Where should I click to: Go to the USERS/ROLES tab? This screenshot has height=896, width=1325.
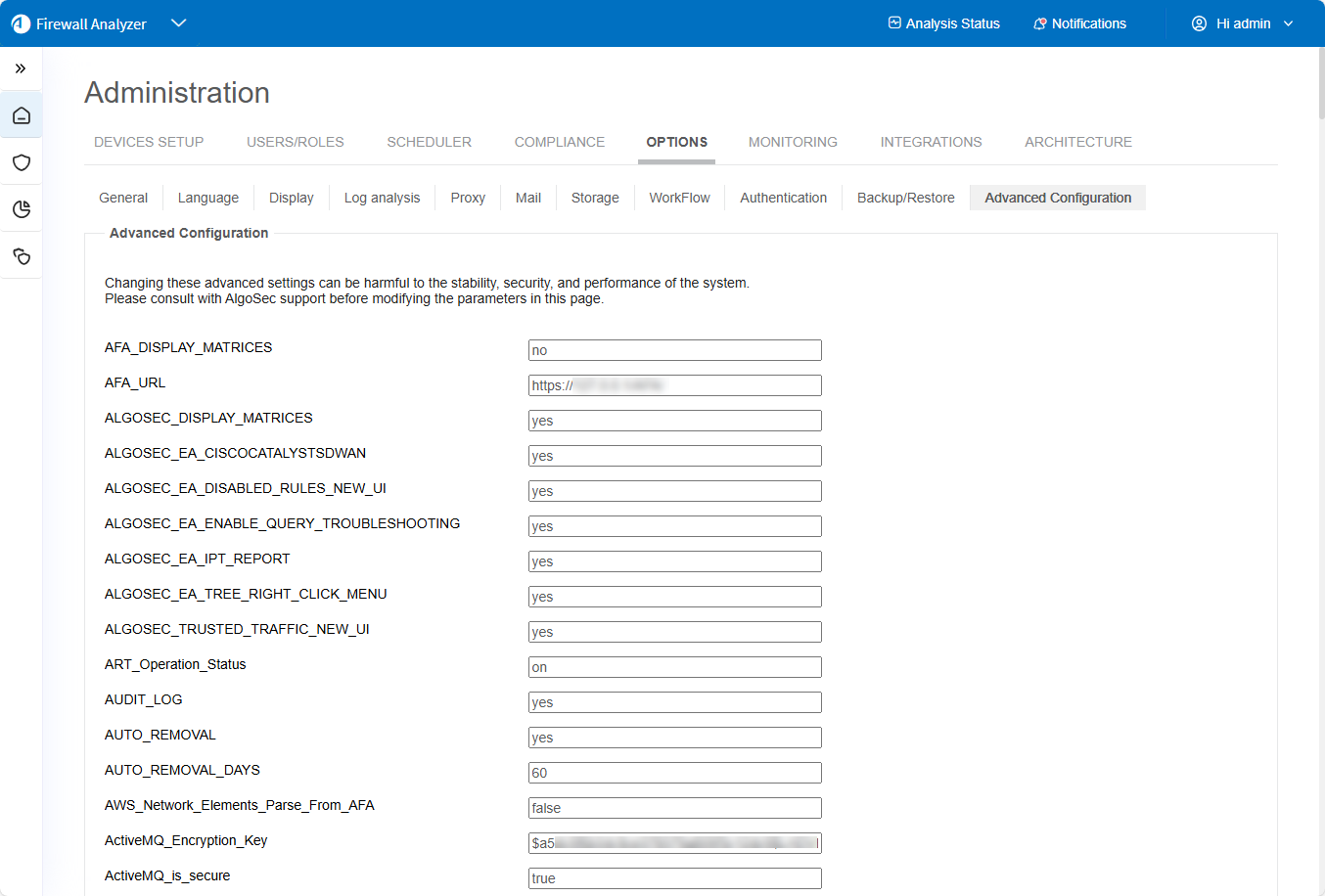[x=296, y=142]
